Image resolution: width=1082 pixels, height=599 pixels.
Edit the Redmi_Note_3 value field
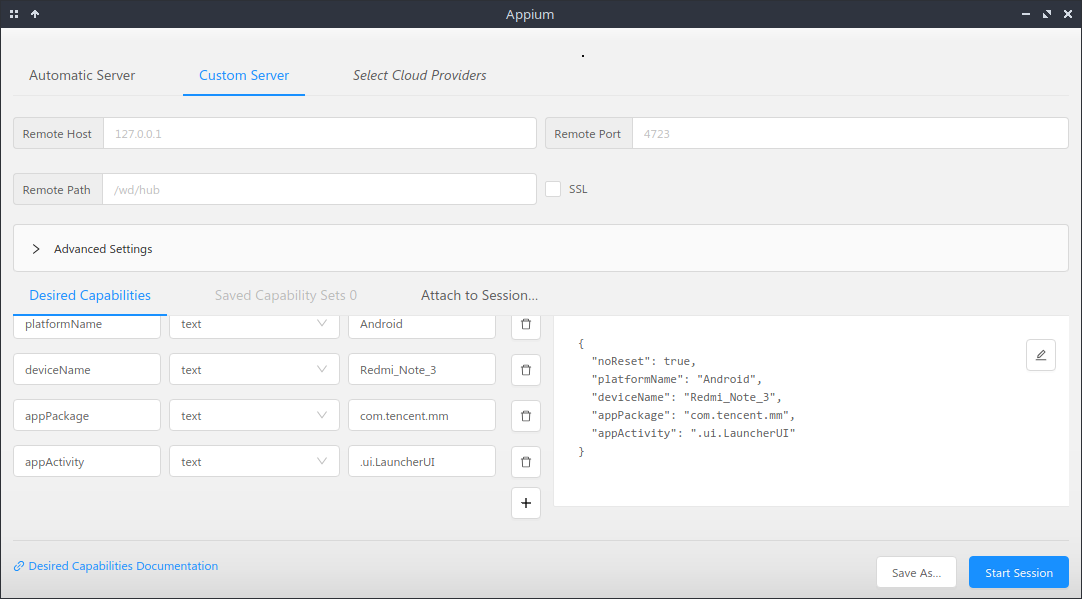[422, 370]
